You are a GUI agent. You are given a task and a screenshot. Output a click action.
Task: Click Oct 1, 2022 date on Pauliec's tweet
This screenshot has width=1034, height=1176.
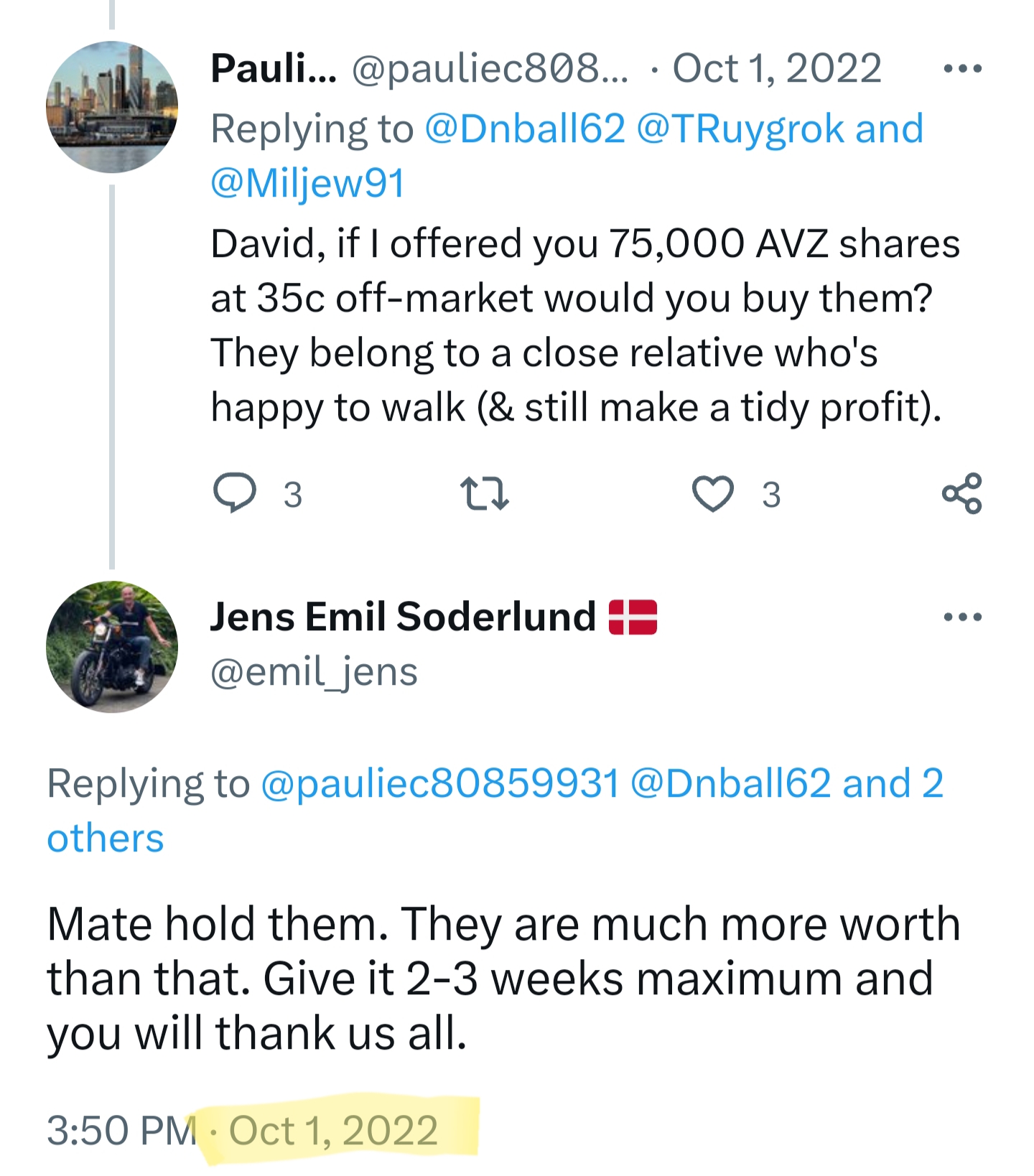tap(776, 69)
